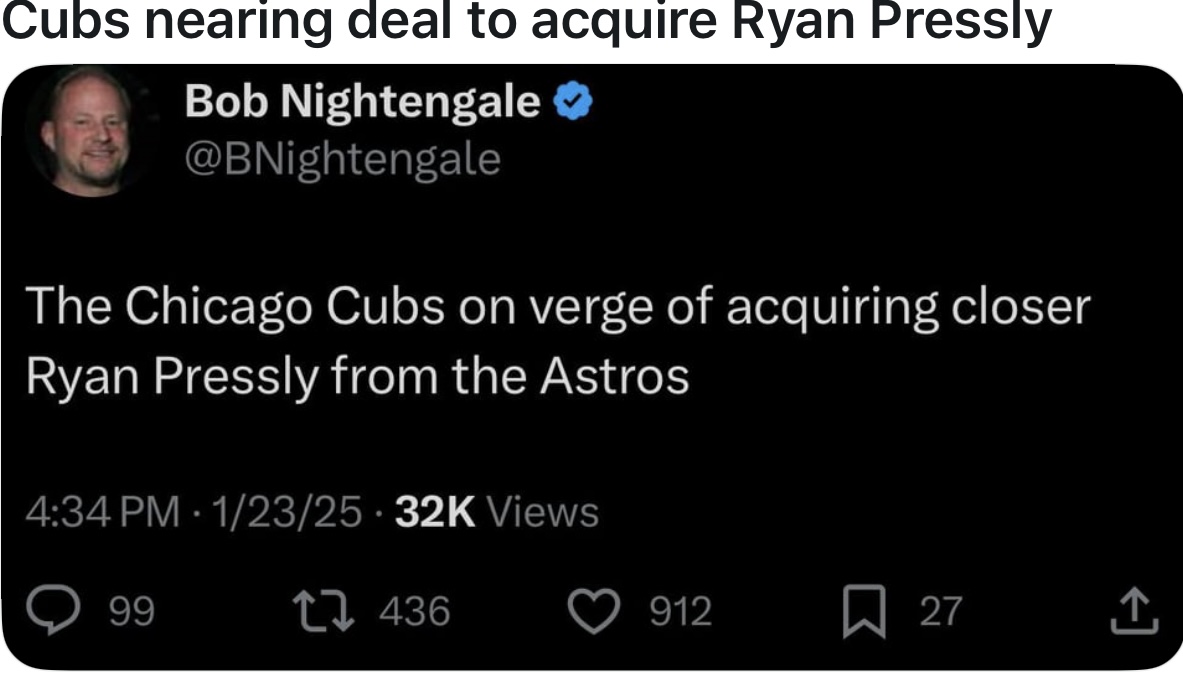
Task: Click "Ryan Pressly" in the tweet body
Action: [168, 376]
